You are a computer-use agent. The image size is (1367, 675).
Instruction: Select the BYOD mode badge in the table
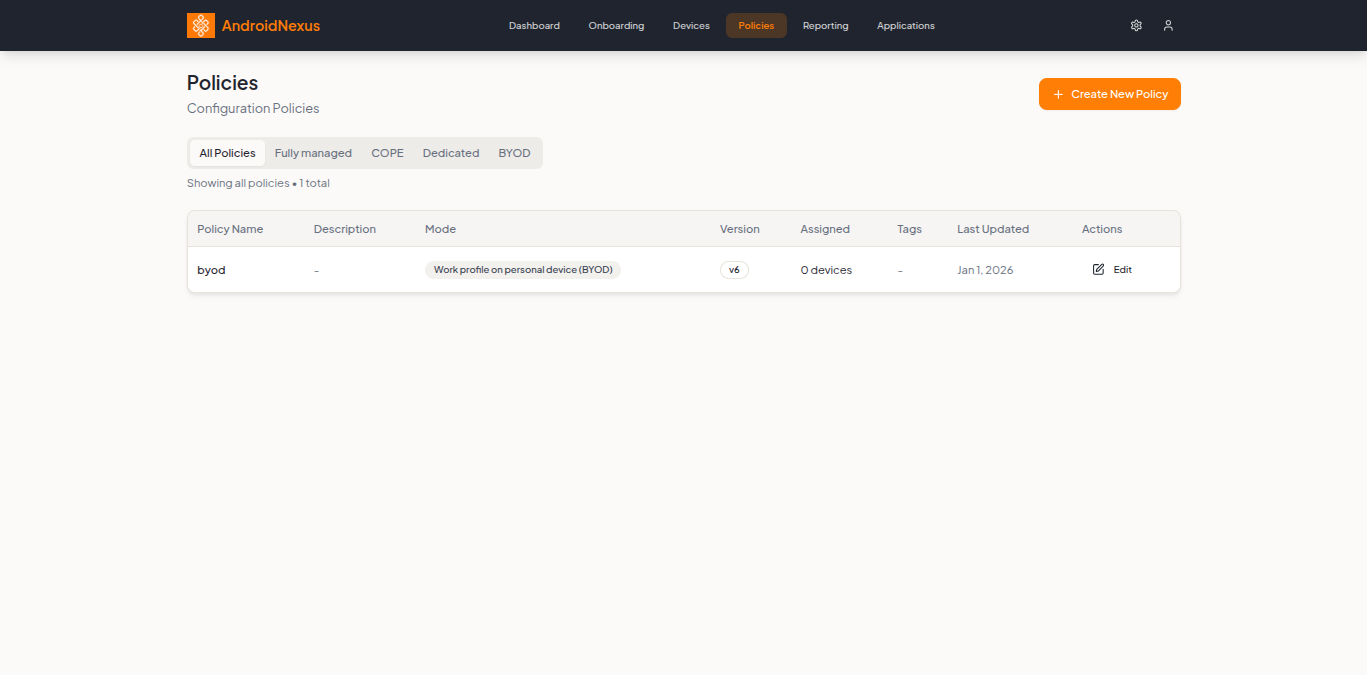(x=522, y=269)
